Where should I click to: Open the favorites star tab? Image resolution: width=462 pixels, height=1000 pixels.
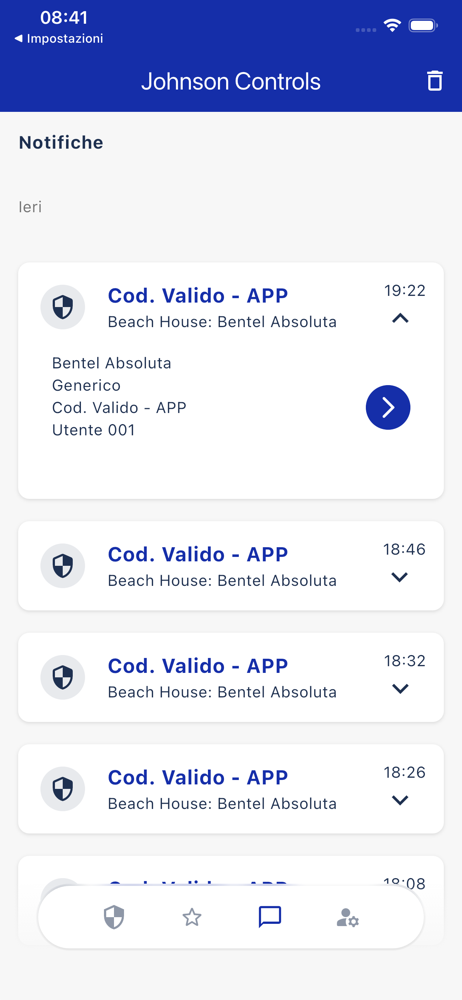[192, 918]
